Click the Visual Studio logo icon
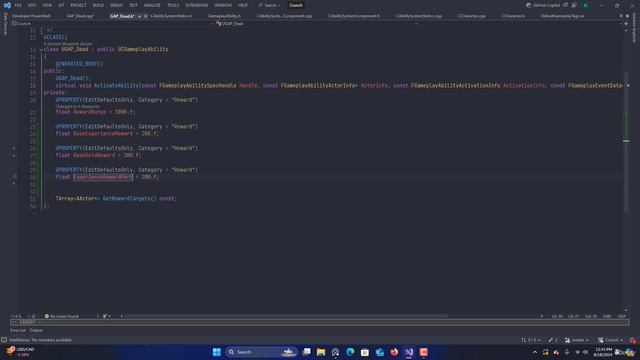640x360 pixels. [7, 5]
